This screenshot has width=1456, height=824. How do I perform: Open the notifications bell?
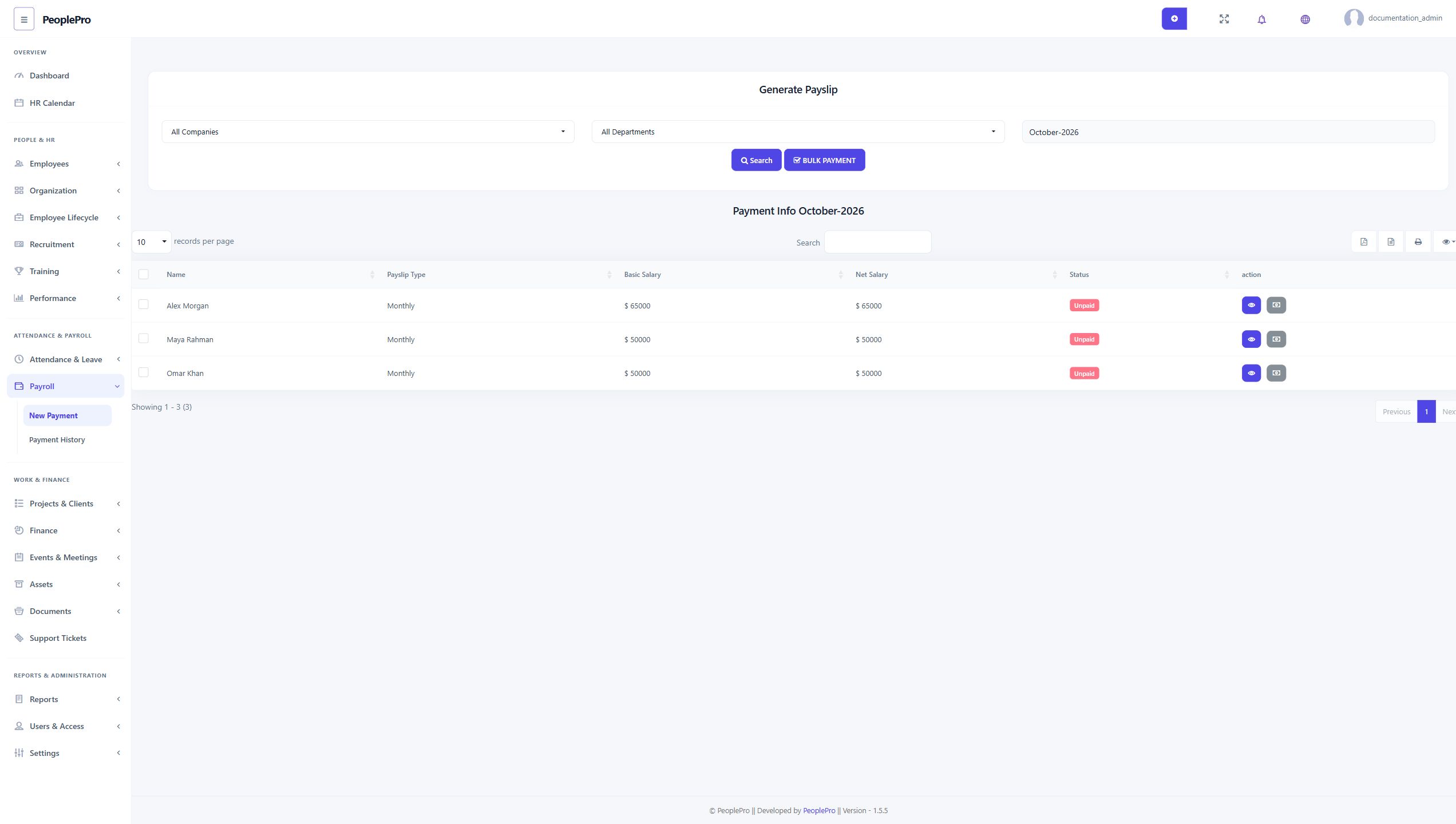tap(1261, 19)
